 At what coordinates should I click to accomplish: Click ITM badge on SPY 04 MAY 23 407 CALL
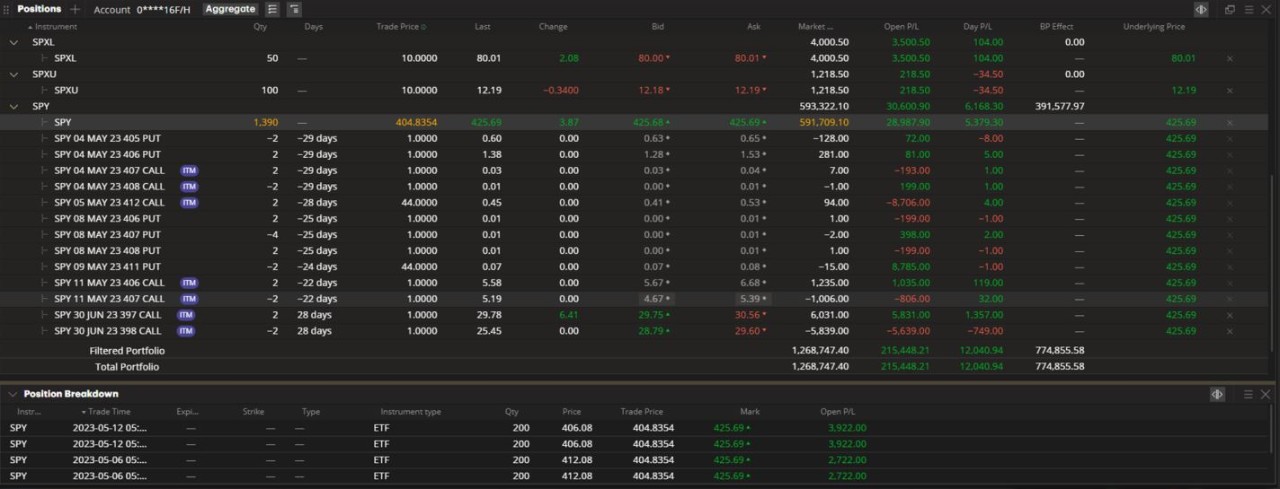[x=189, y=171]
